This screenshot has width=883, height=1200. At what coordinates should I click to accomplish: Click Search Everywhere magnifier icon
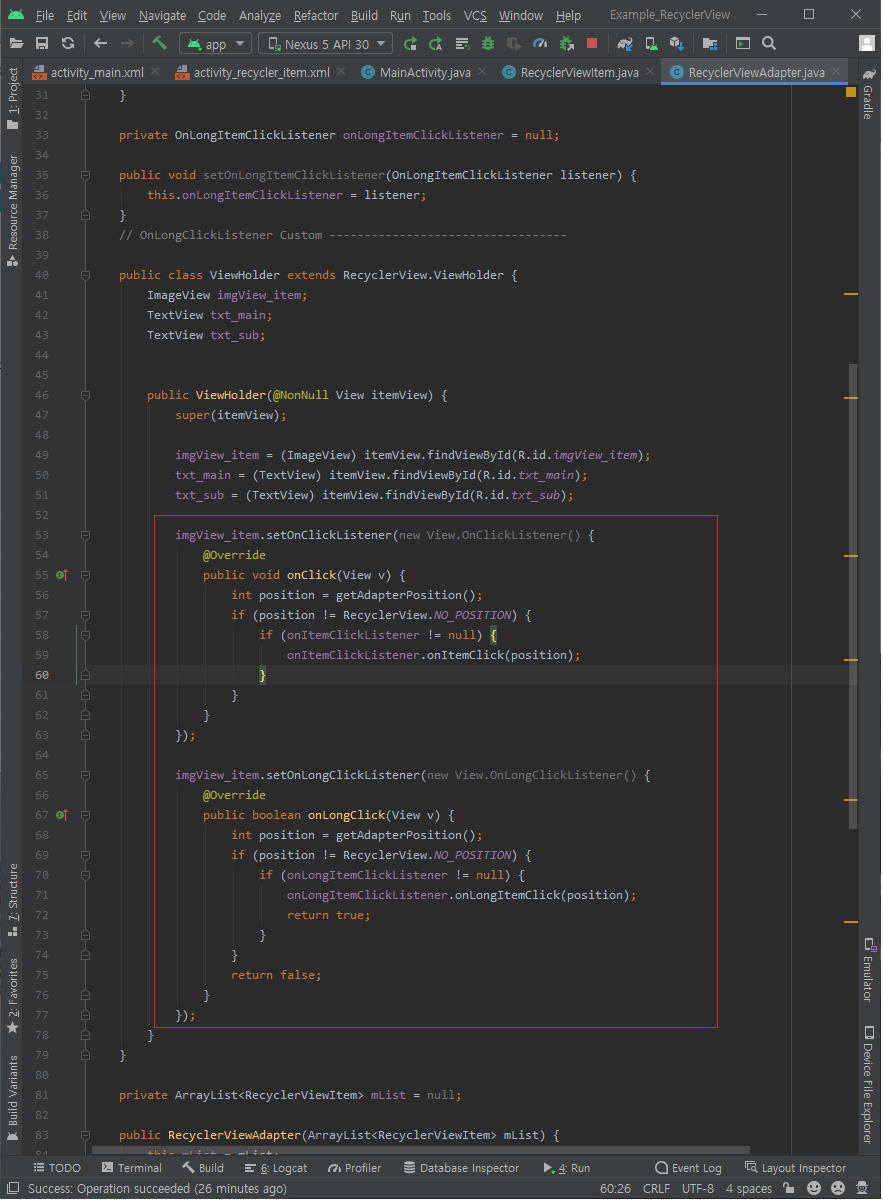click(x=768, y=43)
